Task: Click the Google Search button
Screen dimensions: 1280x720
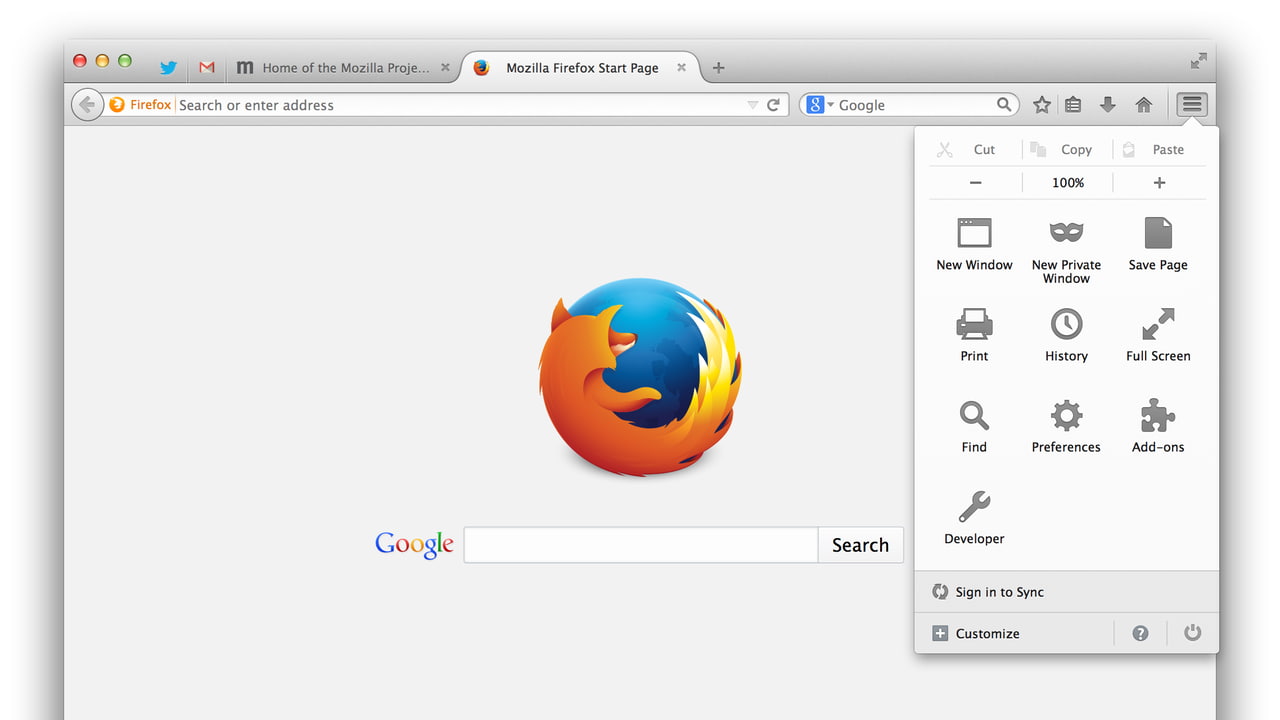Action: tap(860, 545)
